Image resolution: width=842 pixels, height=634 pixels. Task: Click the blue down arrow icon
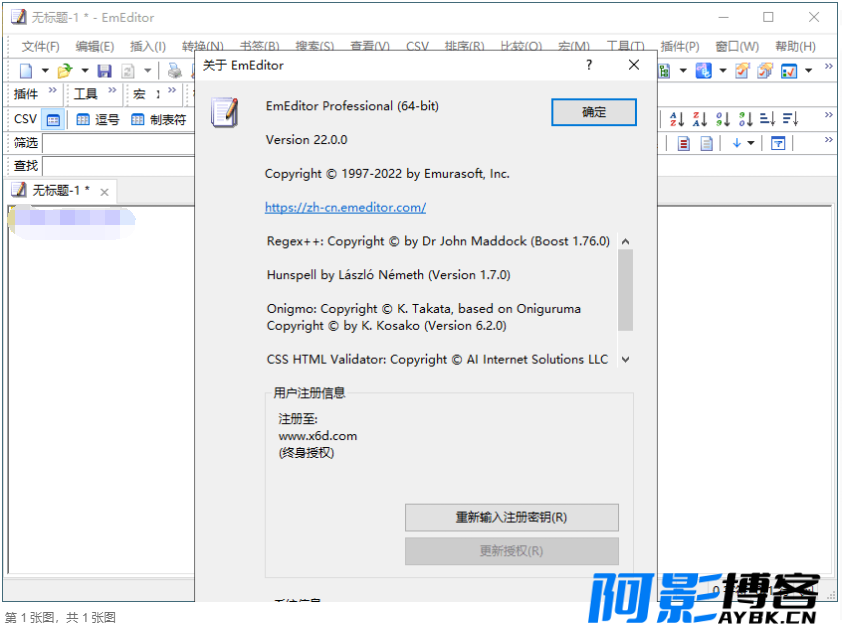[x=737, y=143]
